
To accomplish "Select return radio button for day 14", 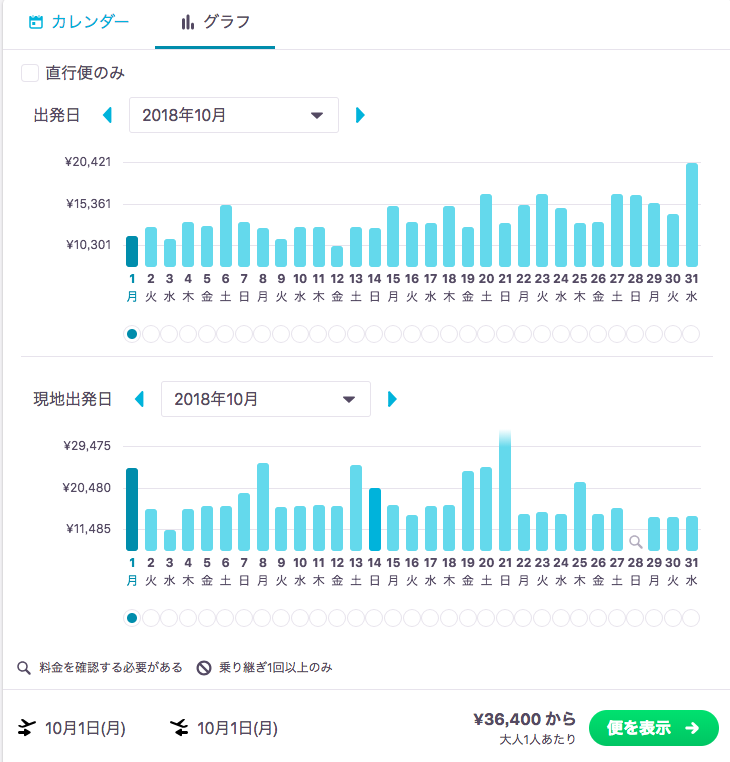I will click(x=374, y=618).
